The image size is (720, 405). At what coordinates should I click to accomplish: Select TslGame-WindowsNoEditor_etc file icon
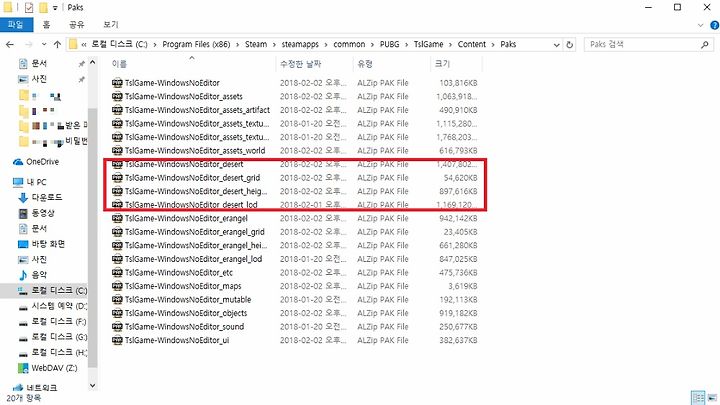[117, 273]
